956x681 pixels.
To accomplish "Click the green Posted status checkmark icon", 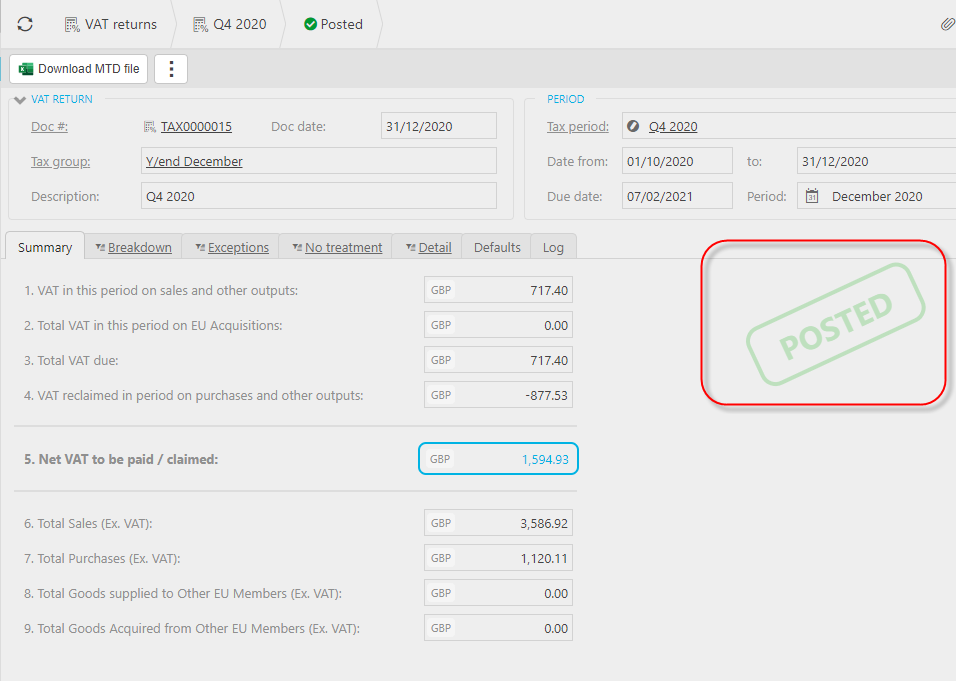I will point(310,24).
